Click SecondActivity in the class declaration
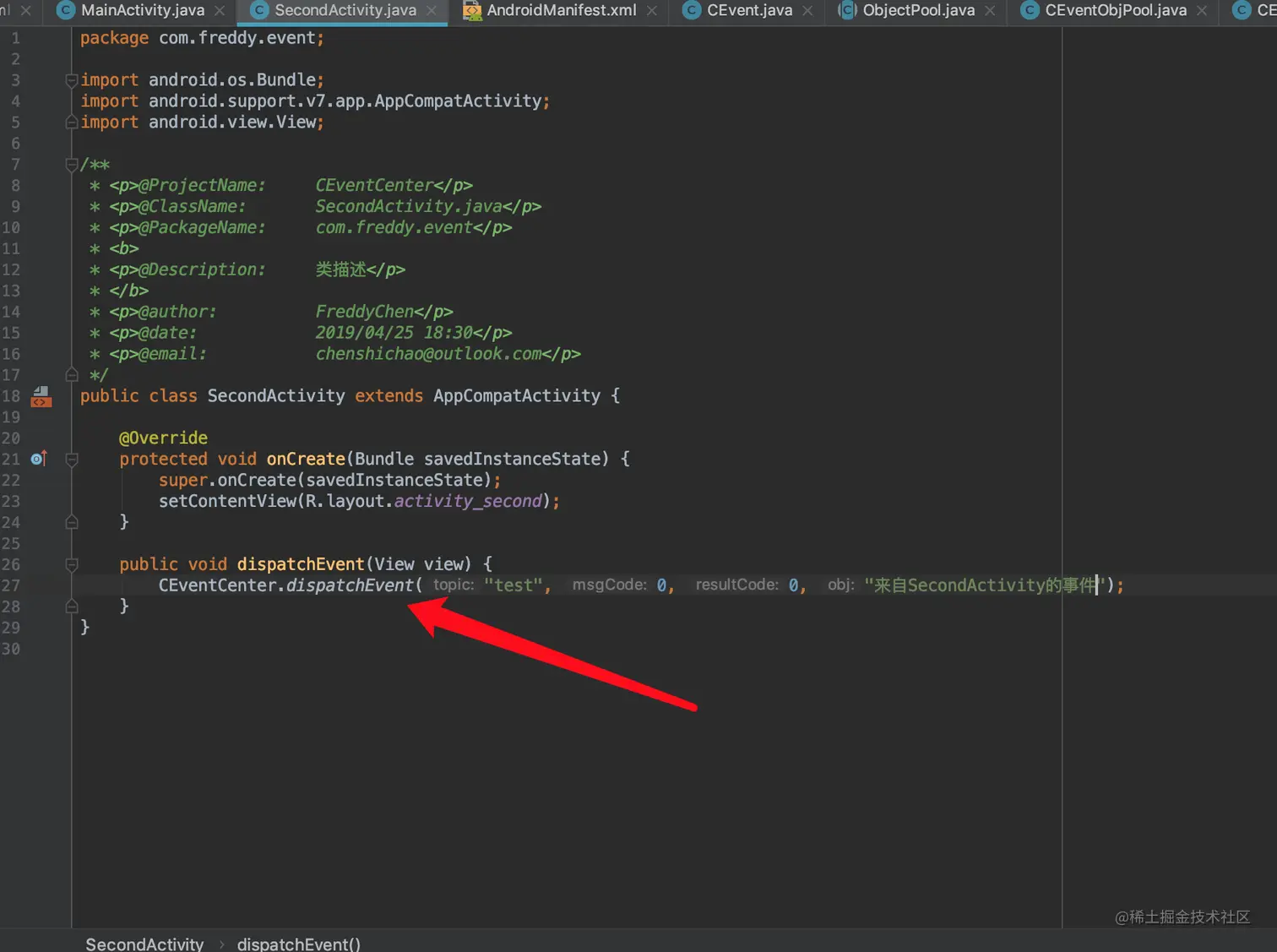1277x952 pixels. pyautogui.click(x=276, y=396)
